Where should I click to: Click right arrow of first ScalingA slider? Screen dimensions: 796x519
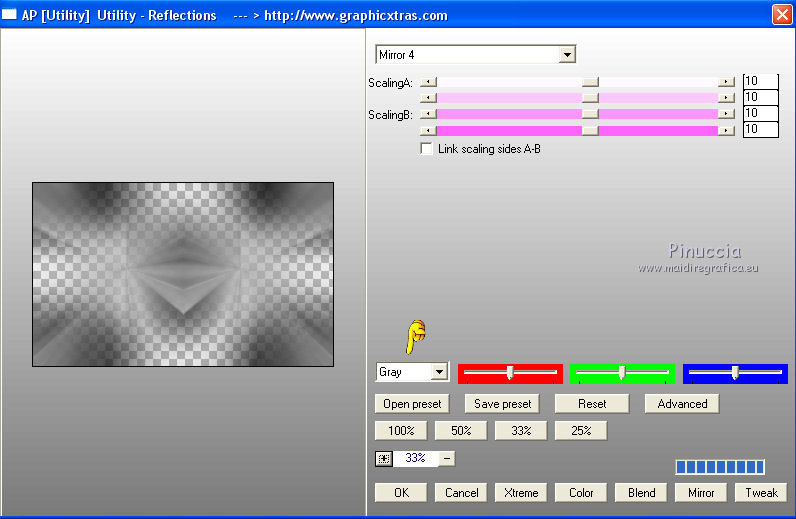point(726,82)
